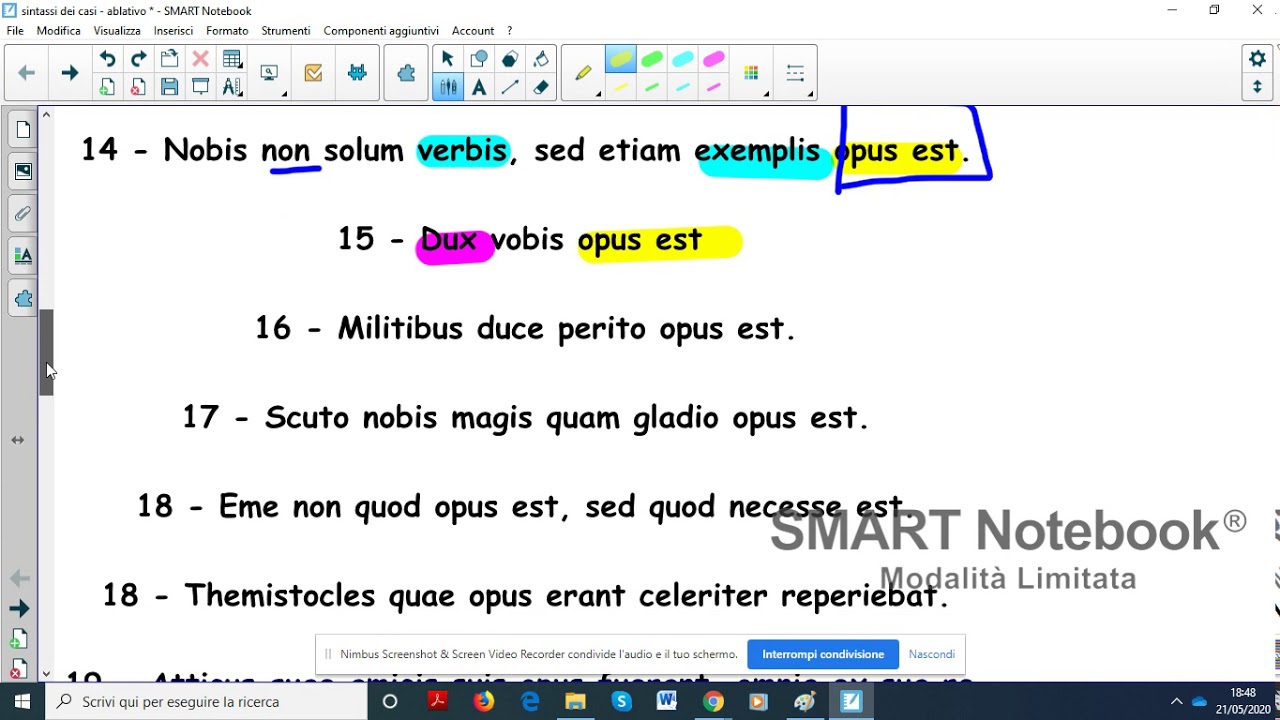
Task: Redo the last action
Action: 138,59
